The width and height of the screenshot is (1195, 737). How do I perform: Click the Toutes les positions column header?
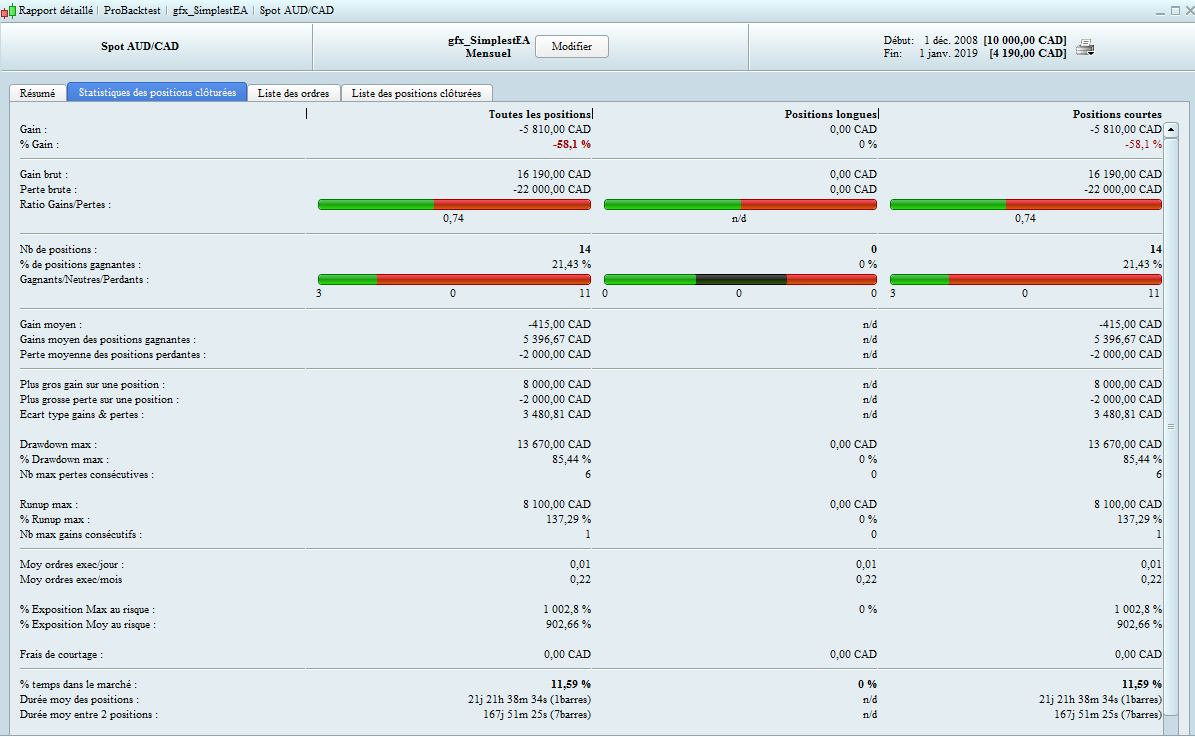click(x=540, y=114)
